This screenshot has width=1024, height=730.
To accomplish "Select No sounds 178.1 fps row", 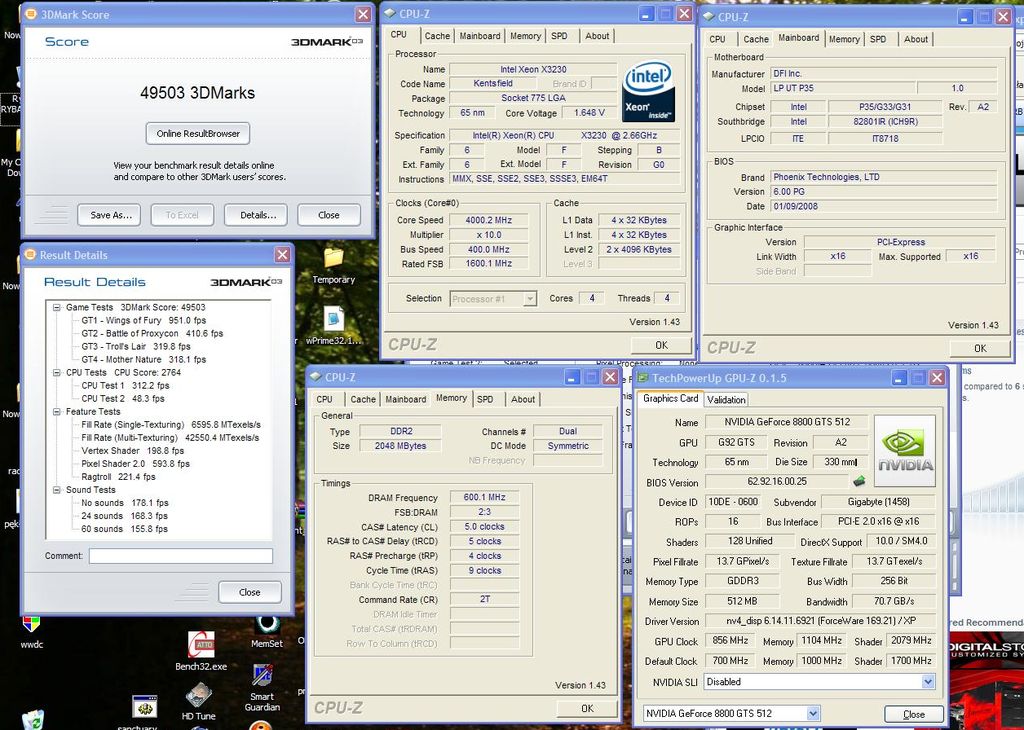I will (x=125, y=503).
